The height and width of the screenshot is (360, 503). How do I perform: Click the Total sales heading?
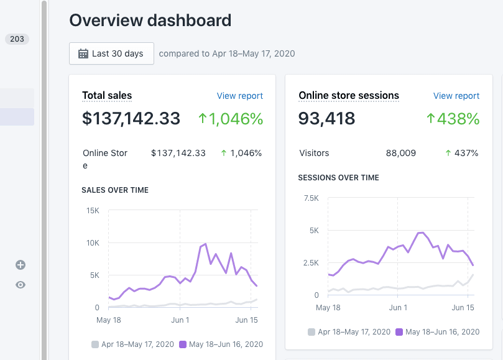(107, 95)
